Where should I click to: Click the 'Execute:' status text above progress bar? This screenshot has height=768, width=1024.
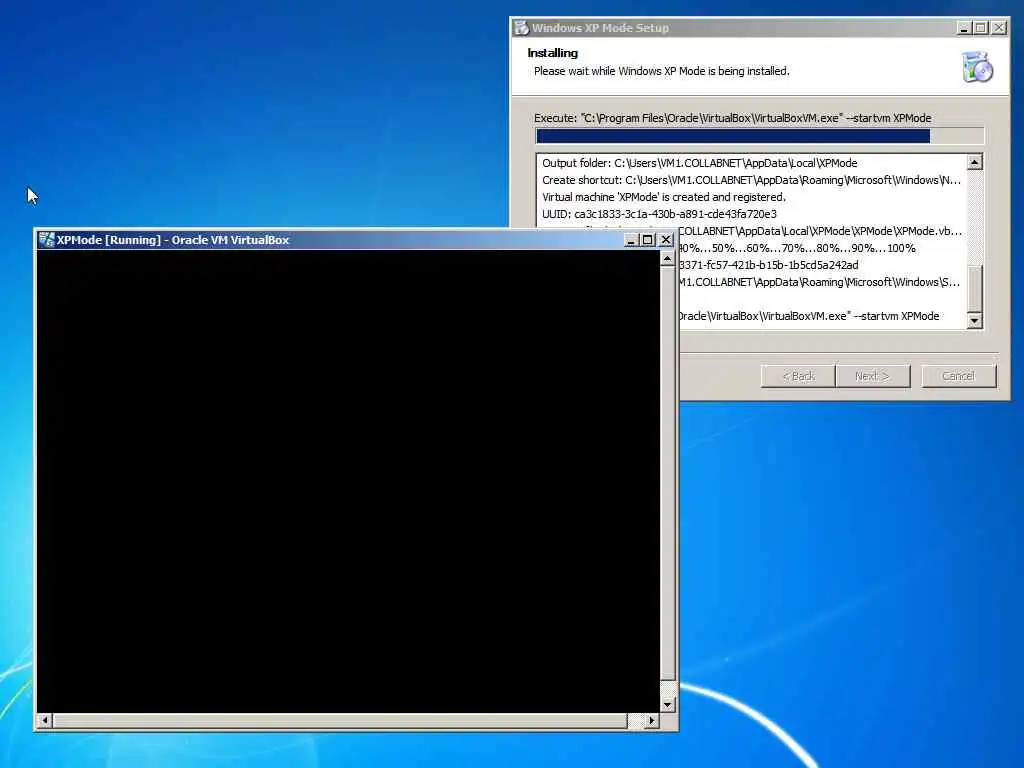732,118
